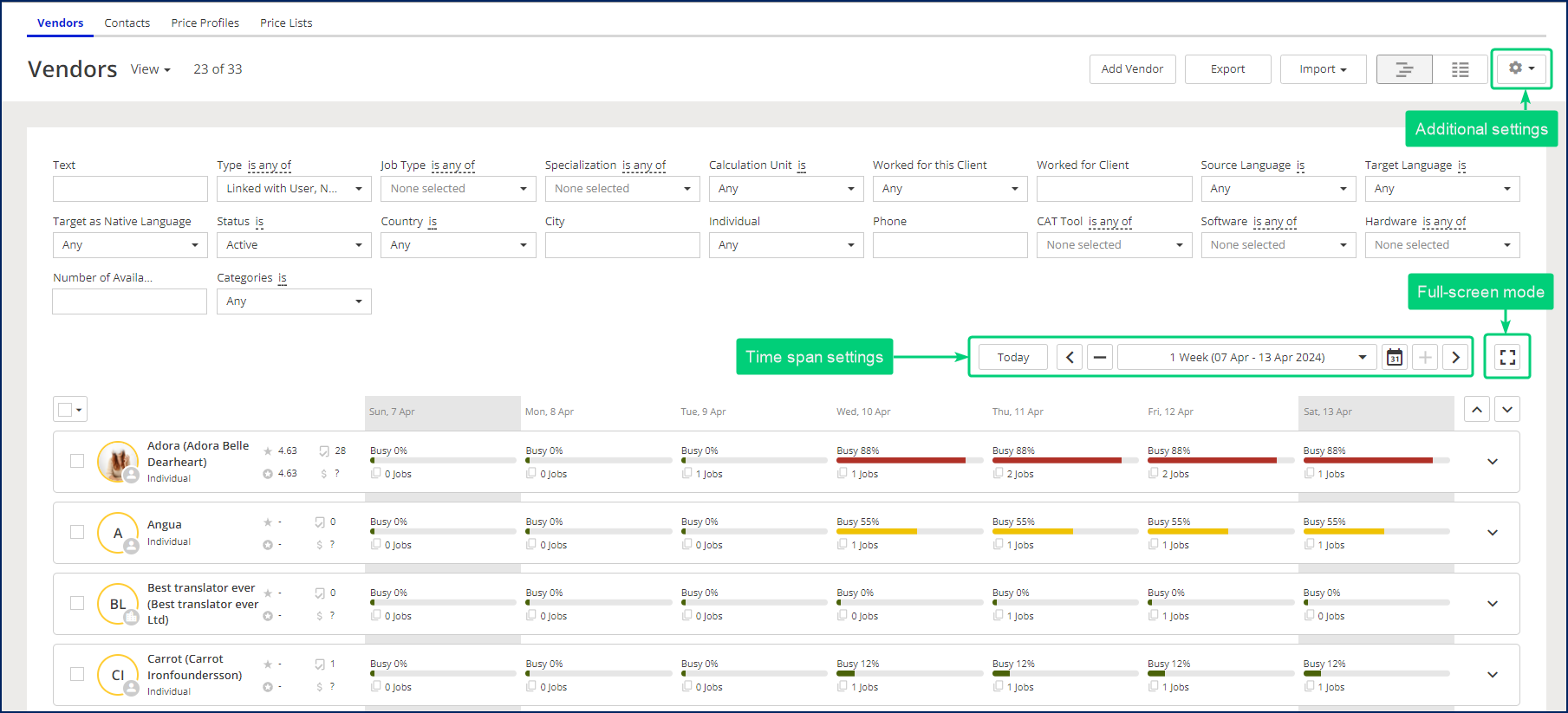The height and width of the screenshot is (713, 1568).
Task: Open the Source Language dropdown
Action: (1278, 189)
